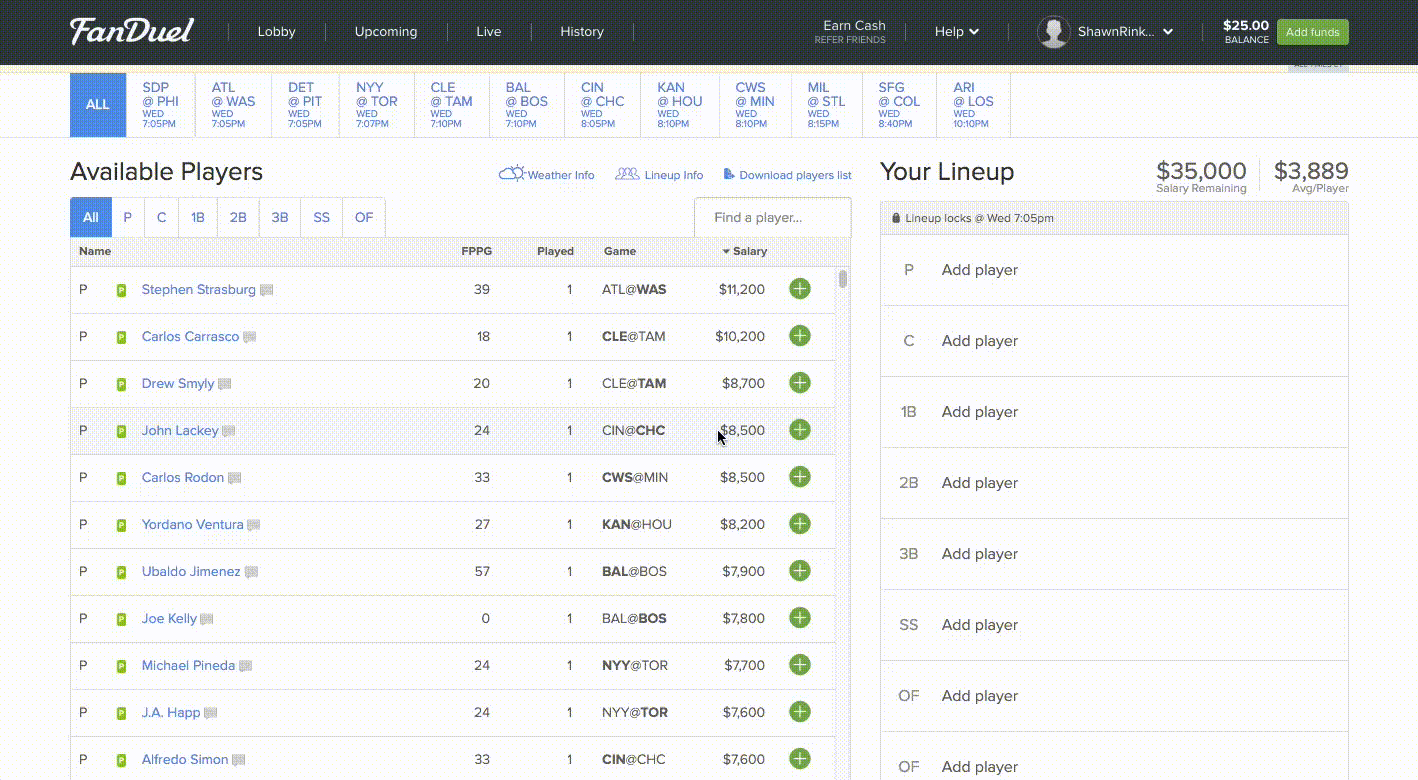Screen dimensions: 1418x780
Task: Filter players by 1B position tab
Action: pyautogui.click(x=198, y=217)
